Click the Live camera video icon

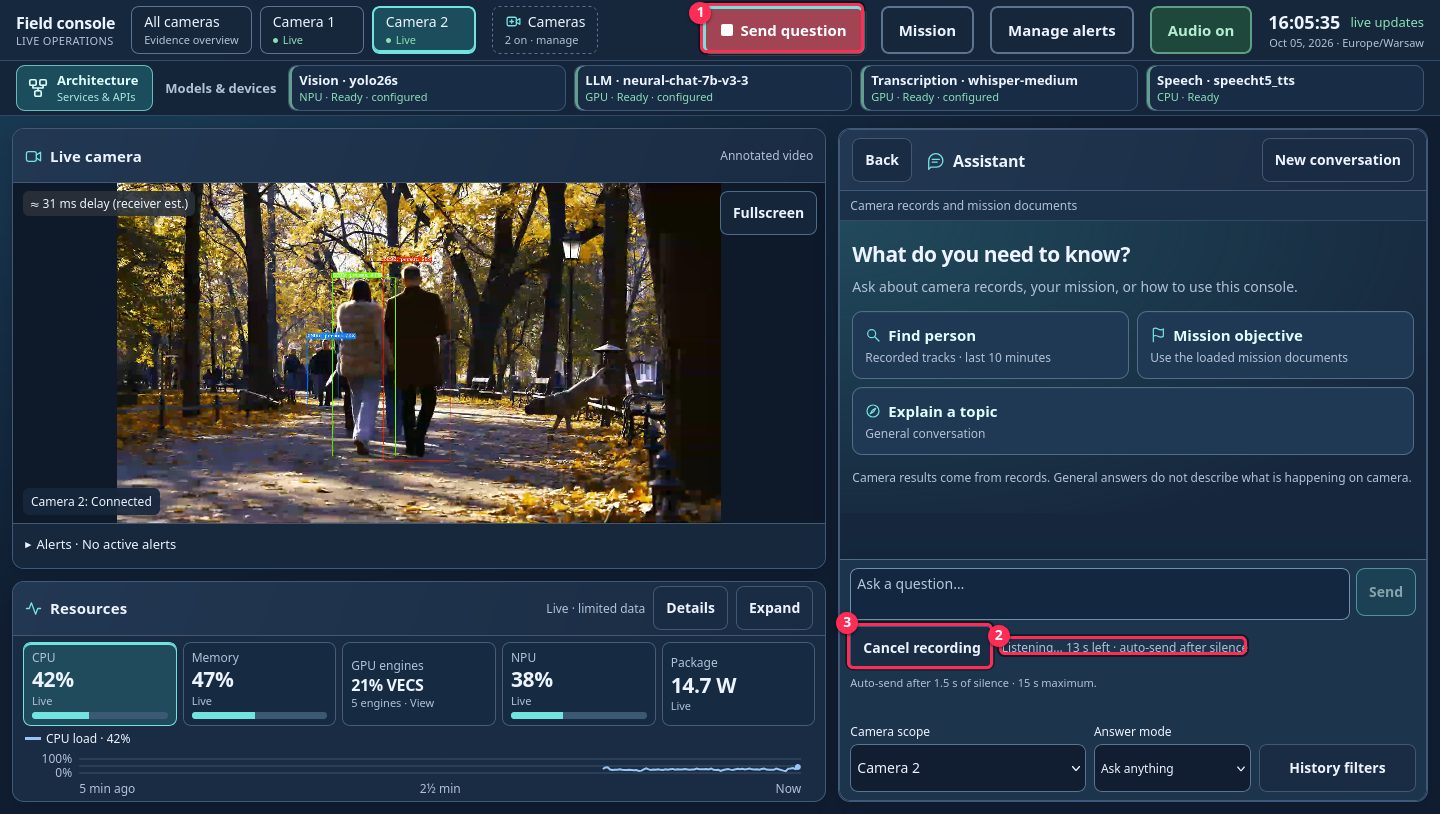[33, 157]
